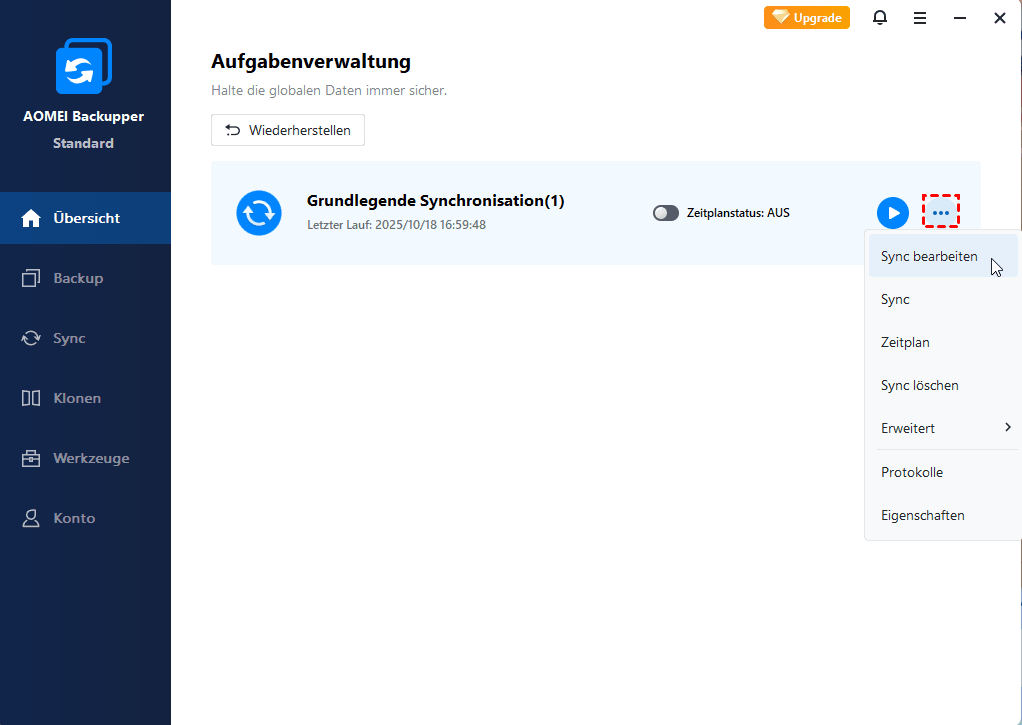
Task: Open the Klonen section
Action: (x=85, y=398)
